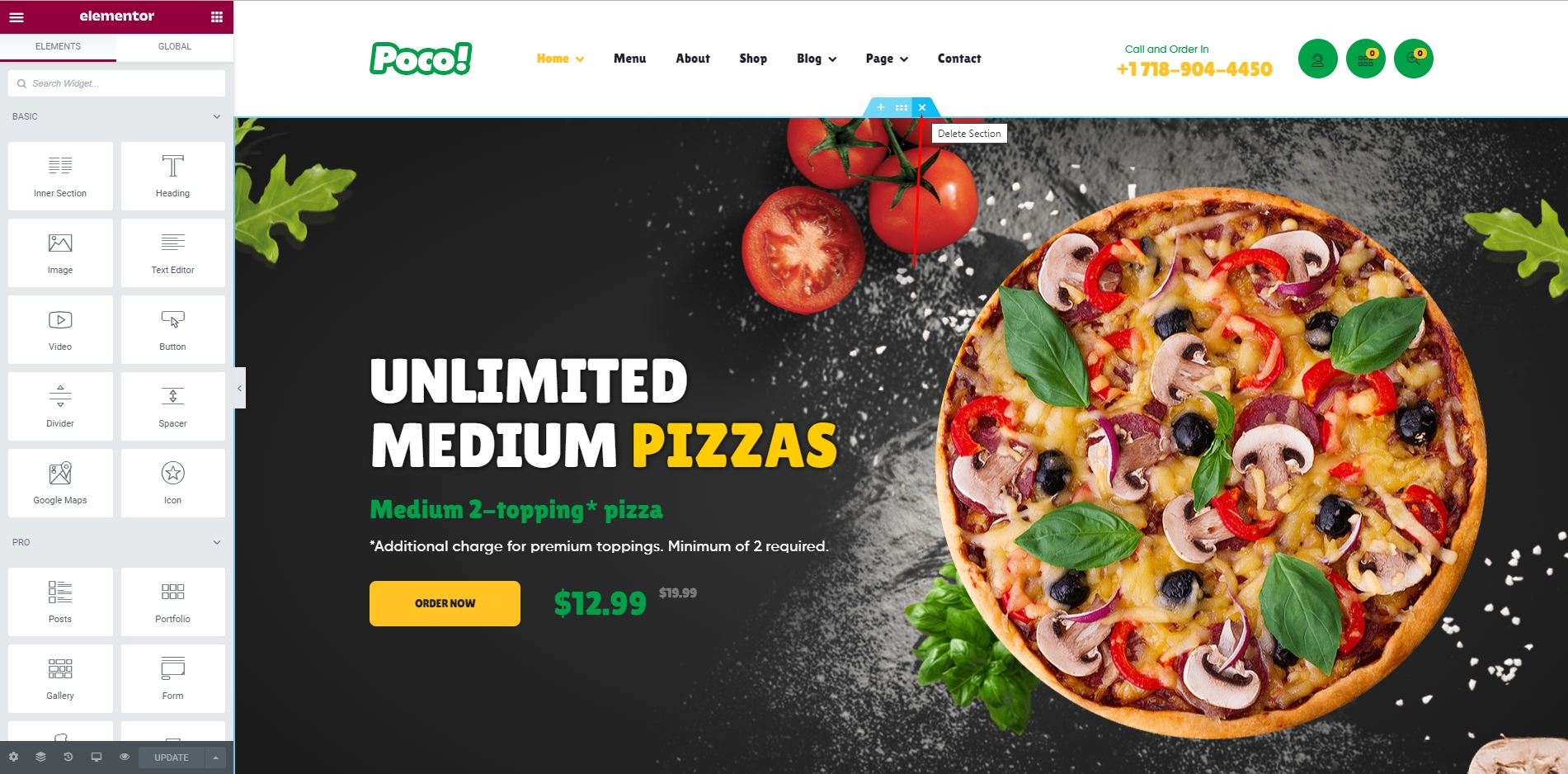Click the Delete Section cross icon
Image resolution: width=1568 pixels, height=774 pixels.
(922, 107)
